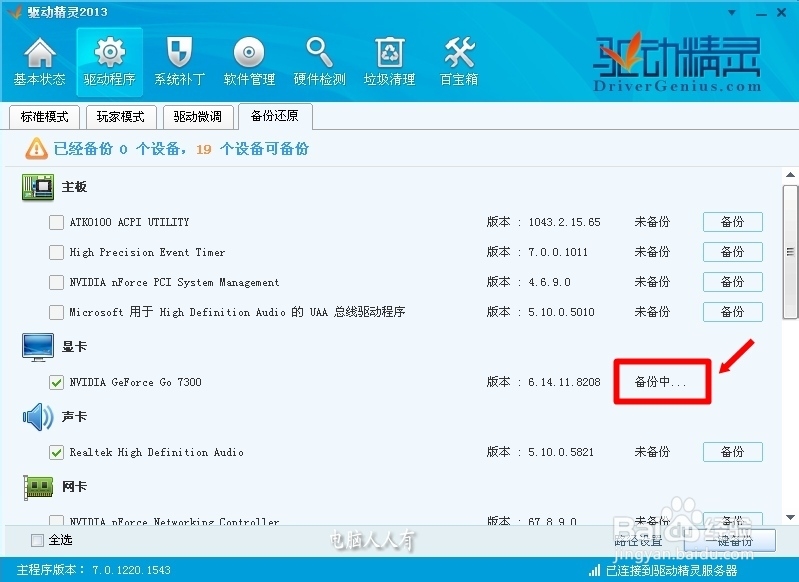Click 备份 for Realtek High Definition Audio
The height and width of the screenshot is (582, 799).
[x=733, y=452]
